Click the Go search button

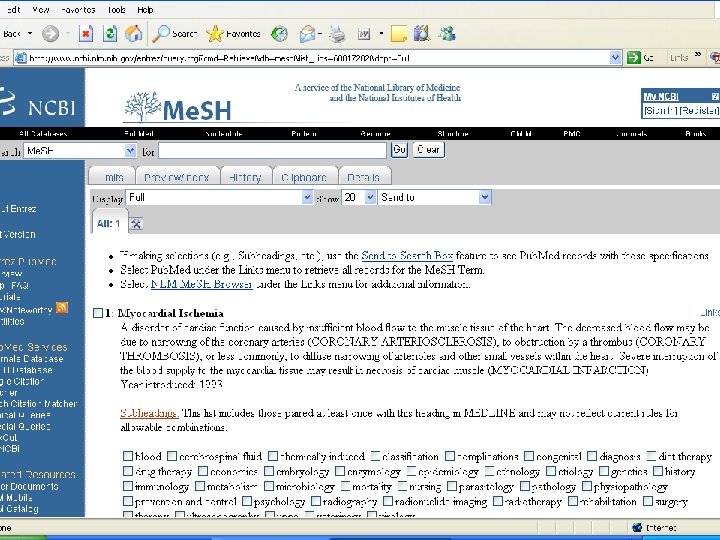(x=399, y=150)
